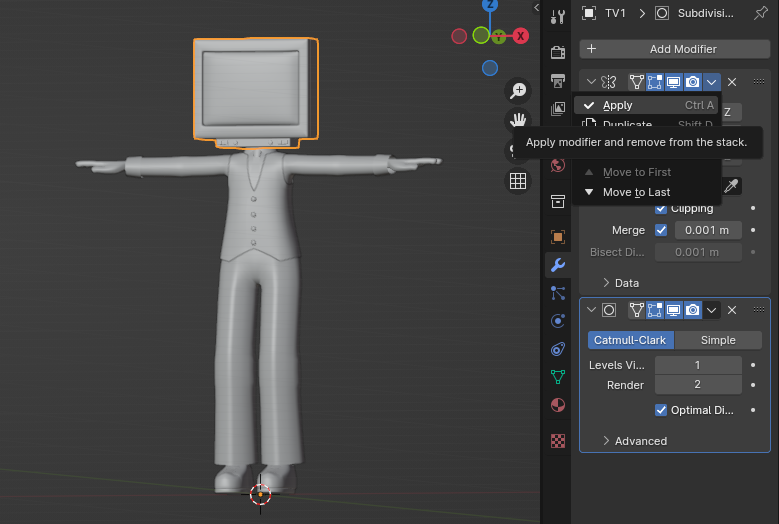Click the viewport pan hand gizmo
This screenshot has width=779, height=524.
coord(518,120)
